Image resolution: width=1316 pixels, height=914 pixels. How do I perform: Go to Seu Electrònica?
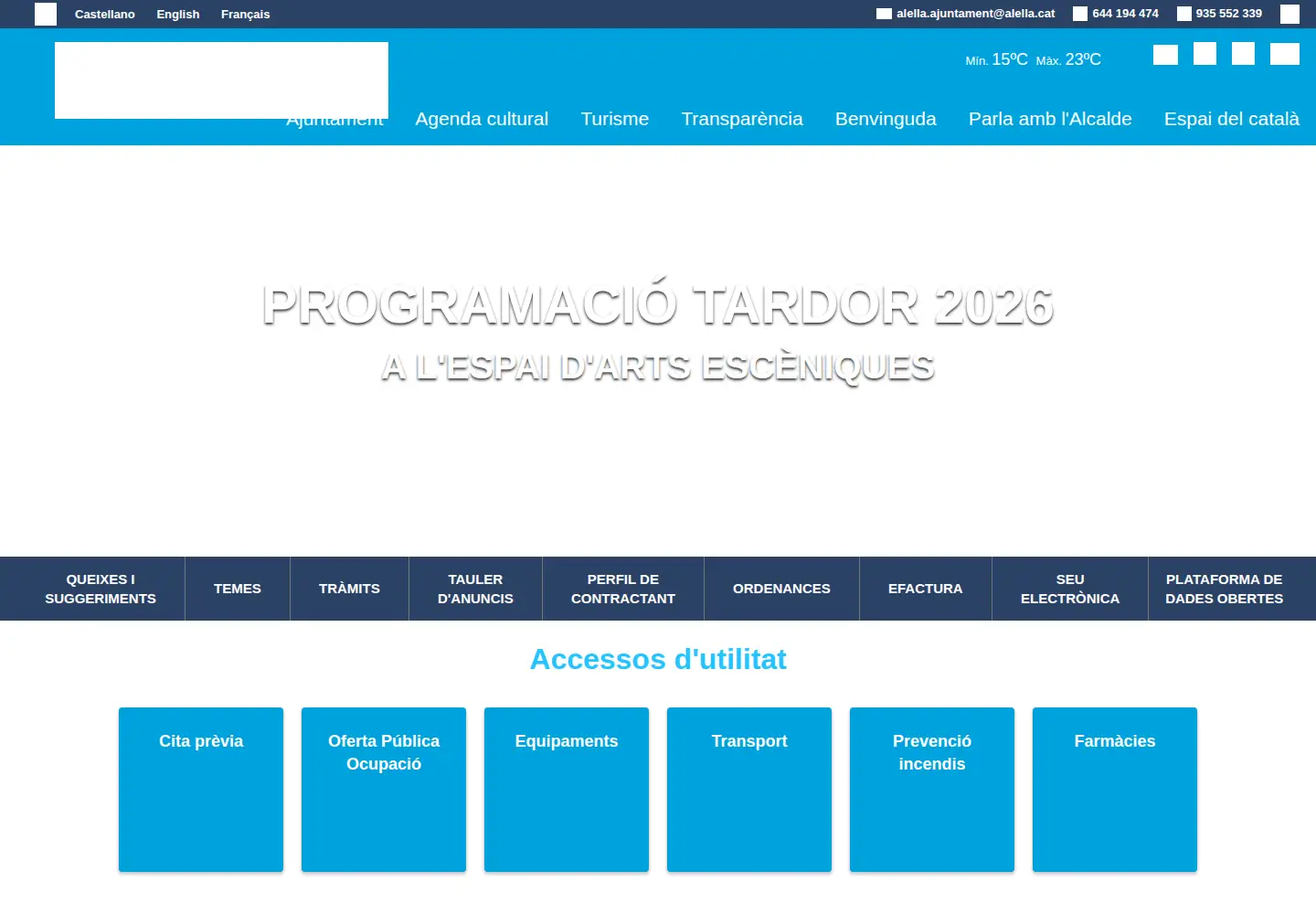pos(1070,589)
